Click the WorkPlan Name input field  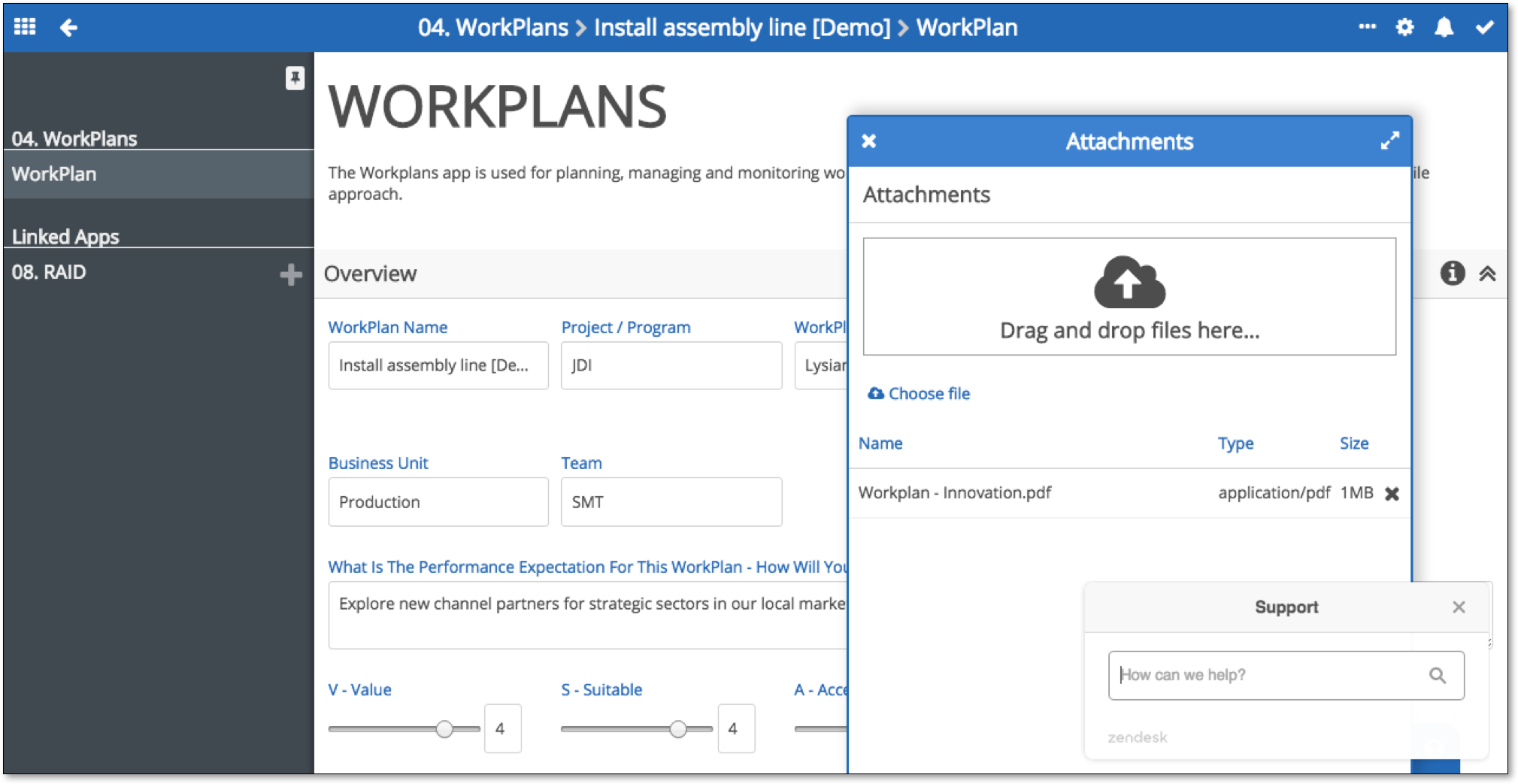(438, 365)
